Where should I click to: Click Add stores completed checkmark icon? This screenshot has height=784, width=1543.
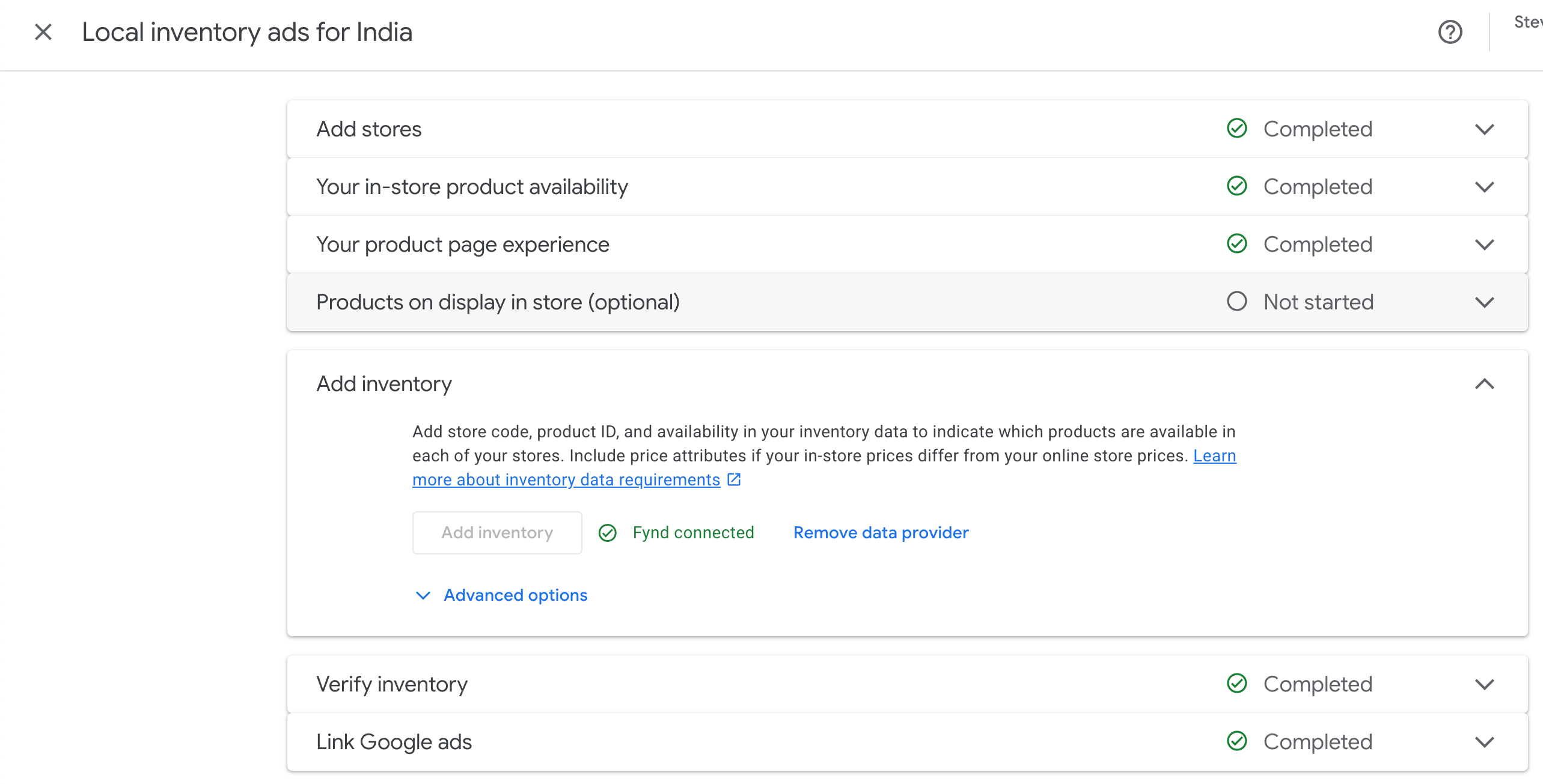click(x=1236, y=129)
